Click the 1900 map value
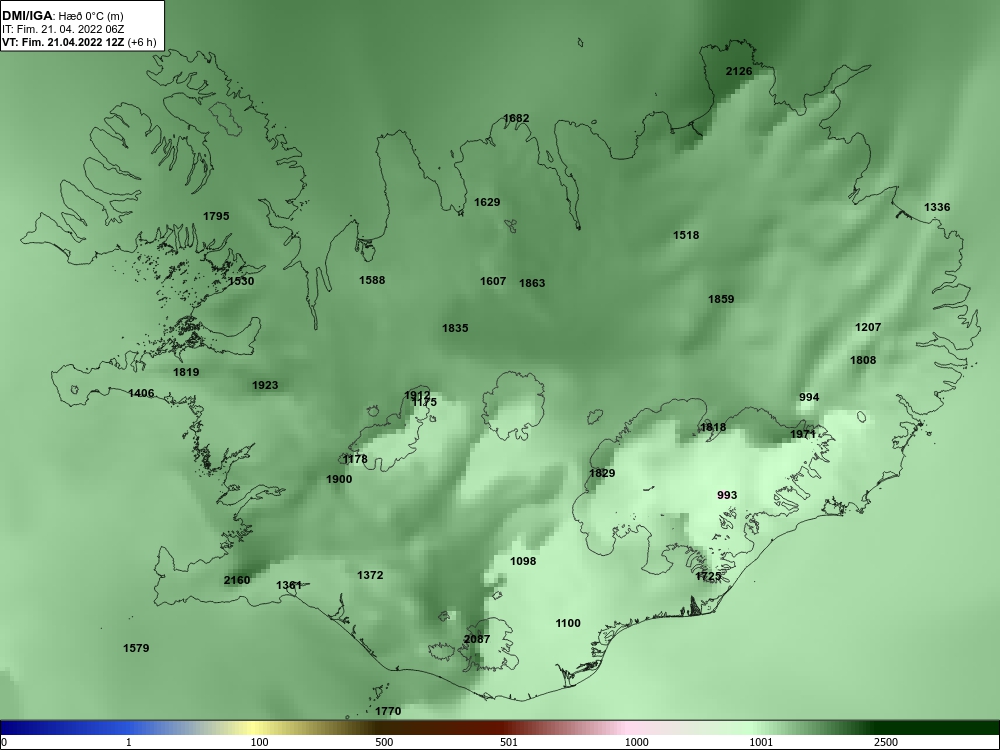The width and height of the screenshot is (1000, 750). (x=339, y=480)
